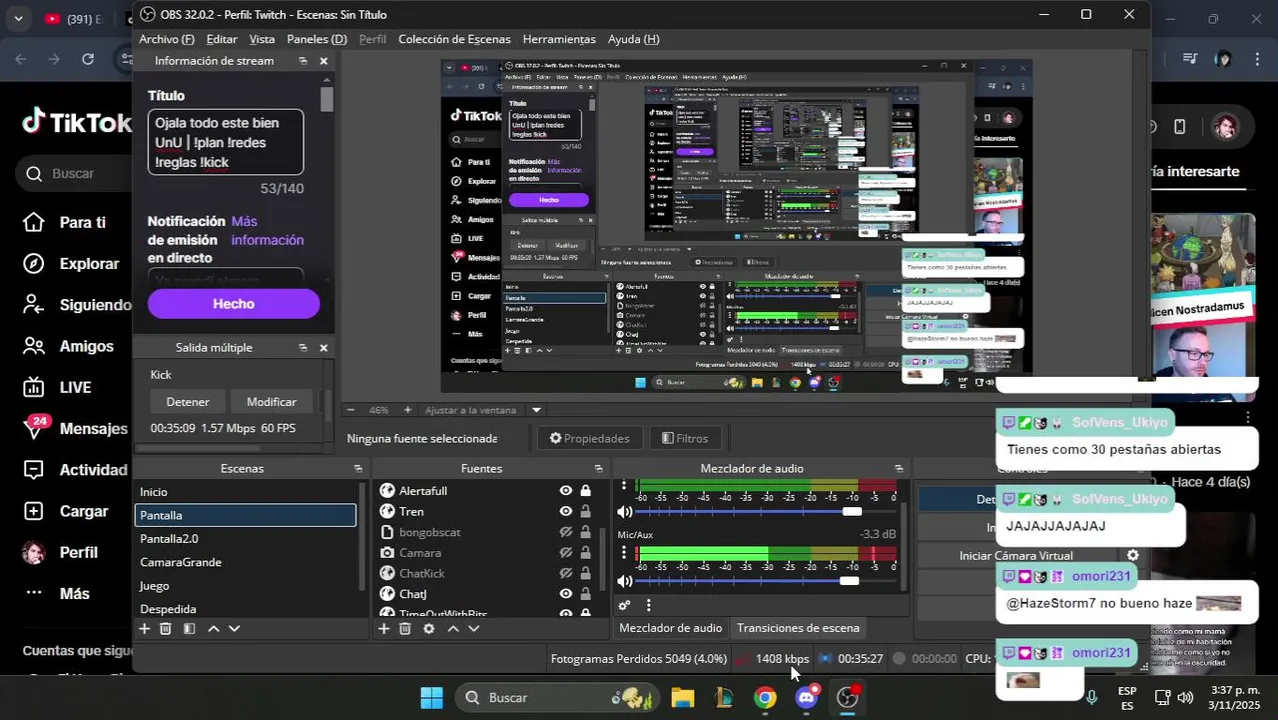Open the preview scaling dropdown arrow
This screenshot has height=720, width=1278.
tap(536, 410)
